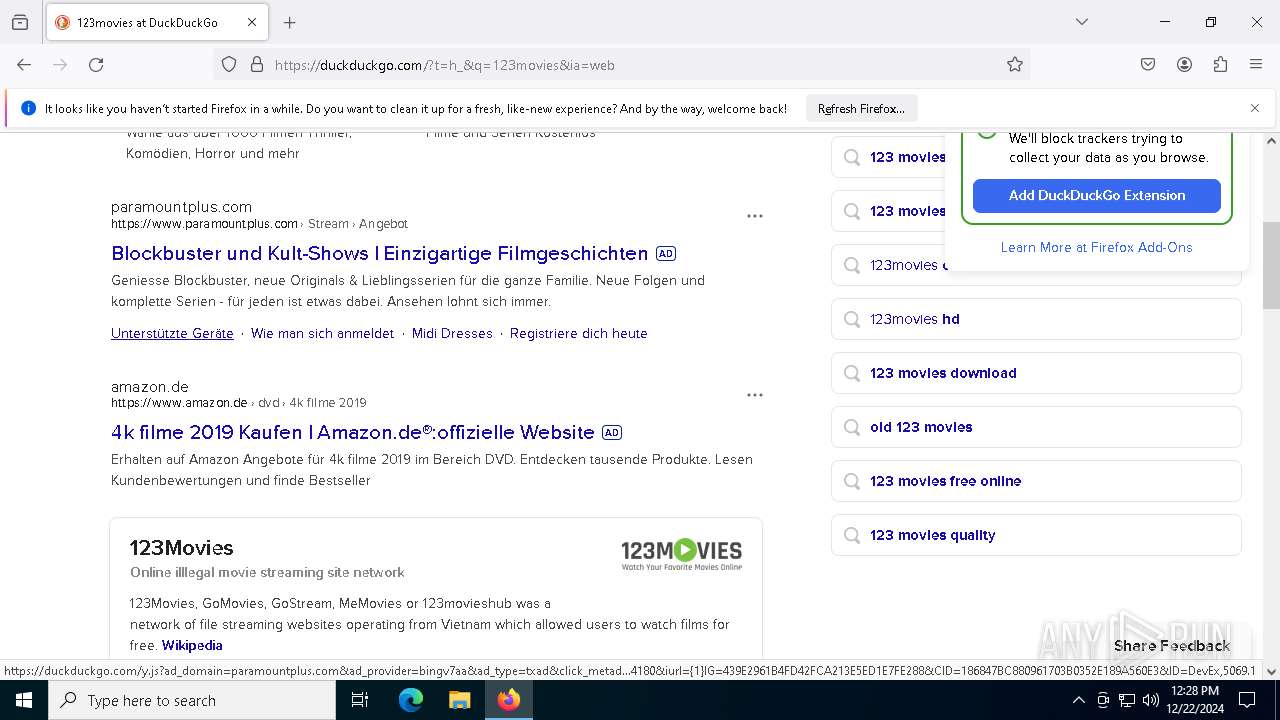The height and width of the screenshot is (720, 1280).
Task: Select related search old 123 movies
Action: click(x=1036, y=428)
